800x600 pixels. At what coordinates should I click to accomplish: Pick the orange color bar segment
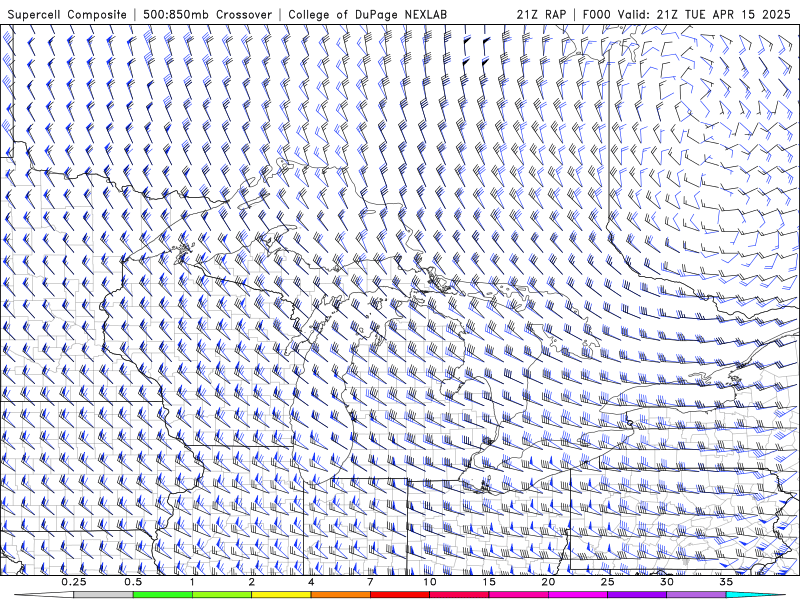[x=340, y=595]
